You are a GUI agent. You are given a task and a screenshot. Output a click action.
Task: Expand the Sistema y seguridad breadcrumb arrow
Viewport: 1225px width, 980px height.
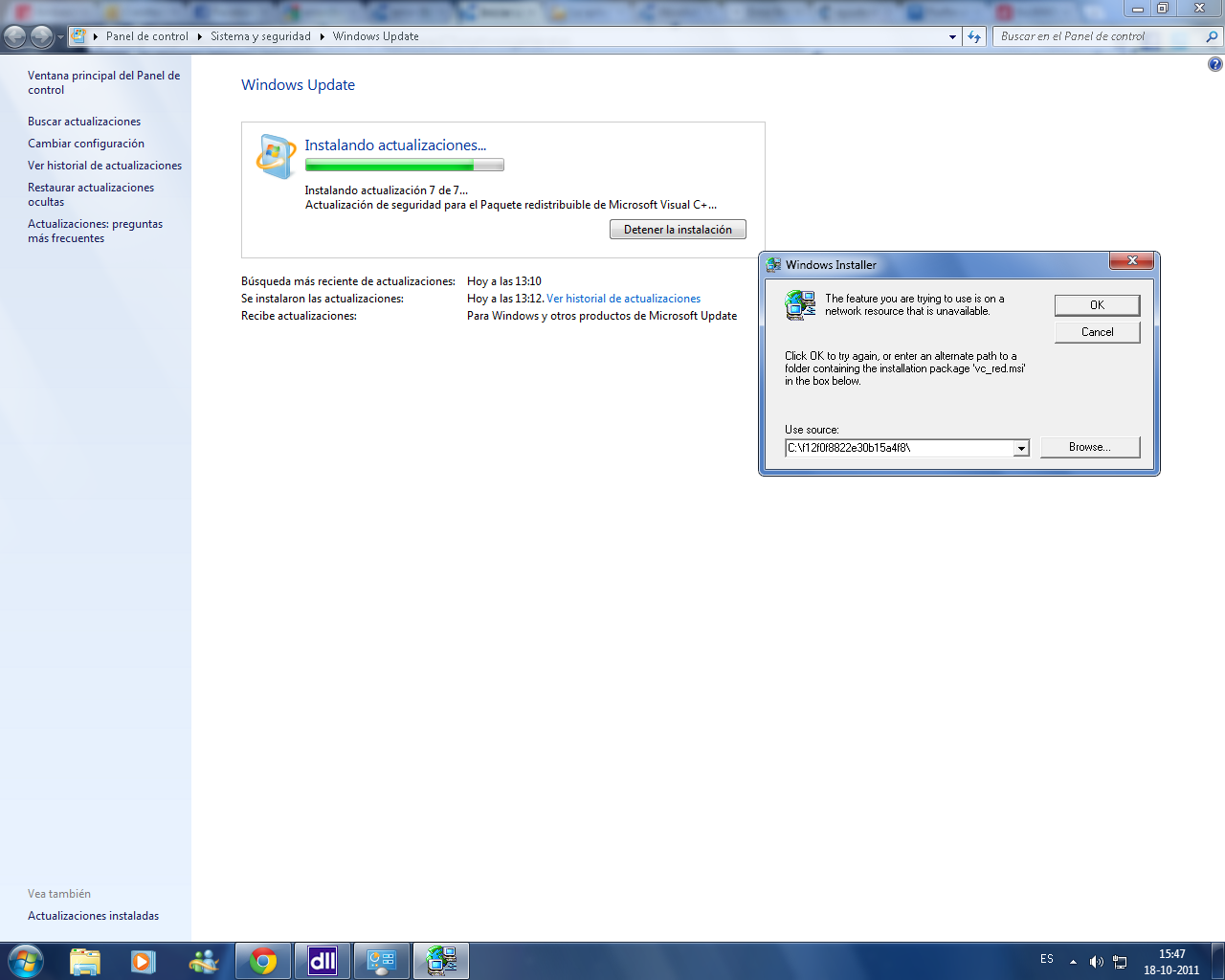coord(322,36)
